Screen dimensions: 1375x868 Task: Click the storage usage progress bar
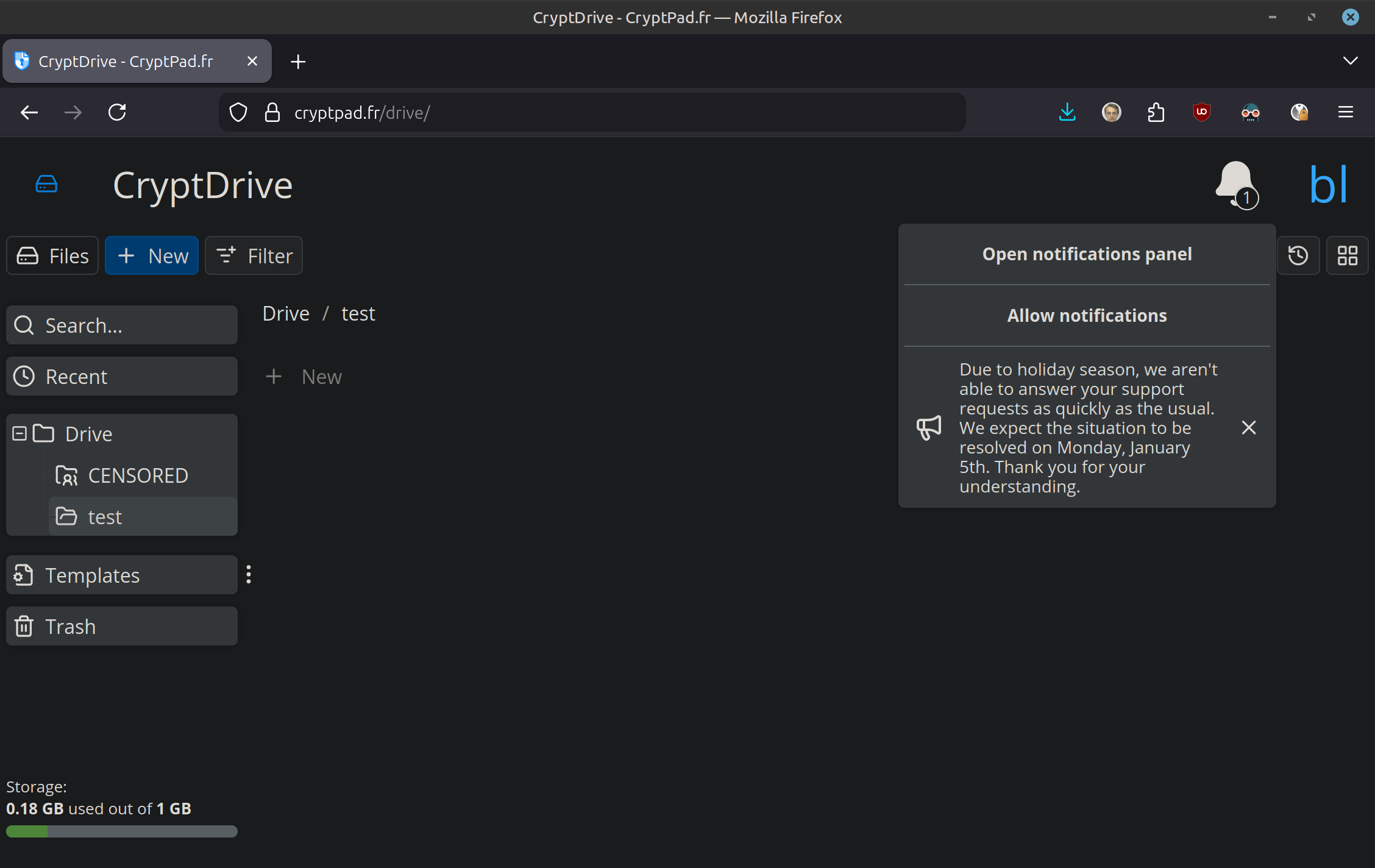122,831
